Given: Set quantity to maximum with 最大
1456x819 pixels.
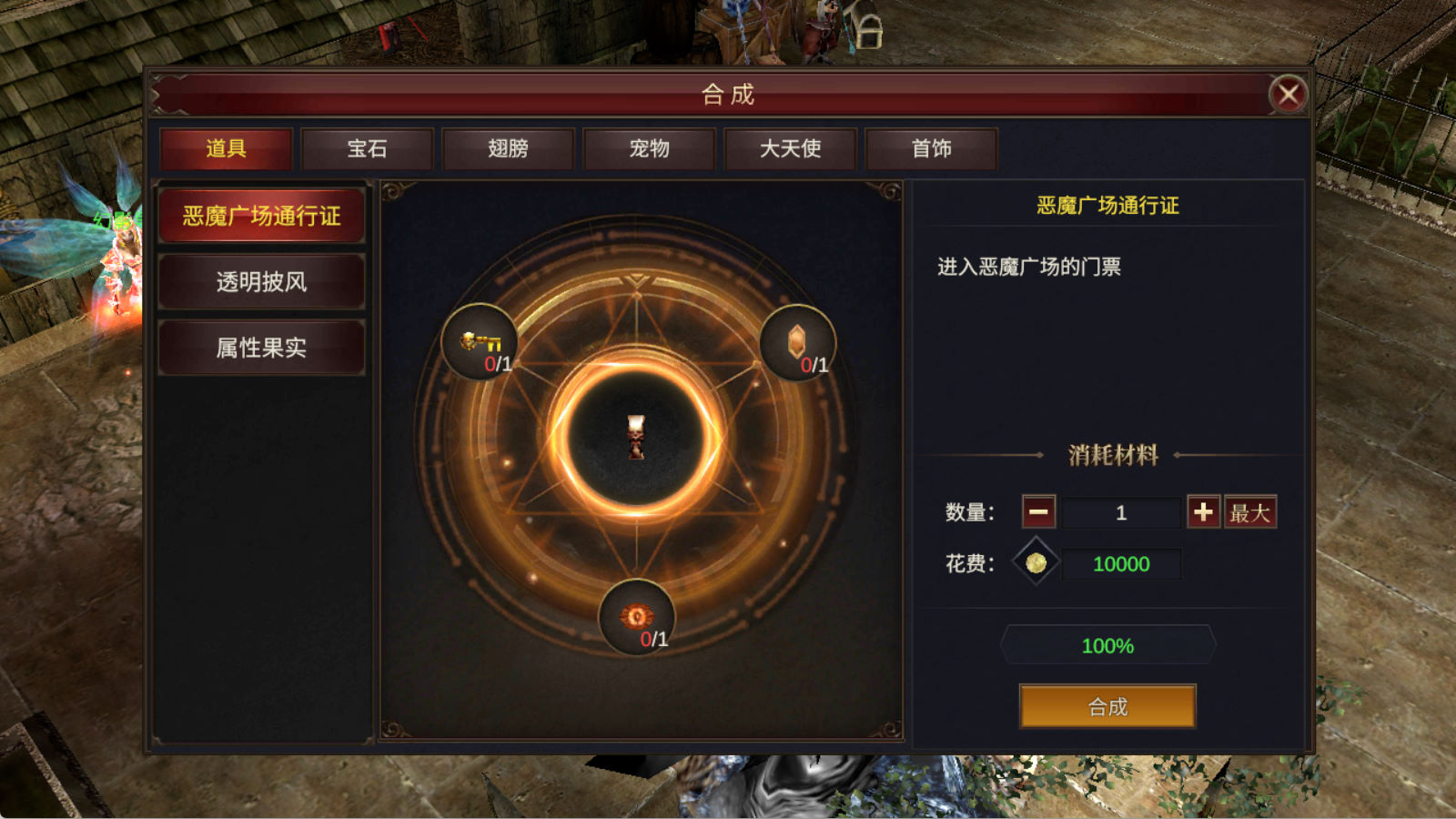Looking at the screenshot, I should [1250, 512].
